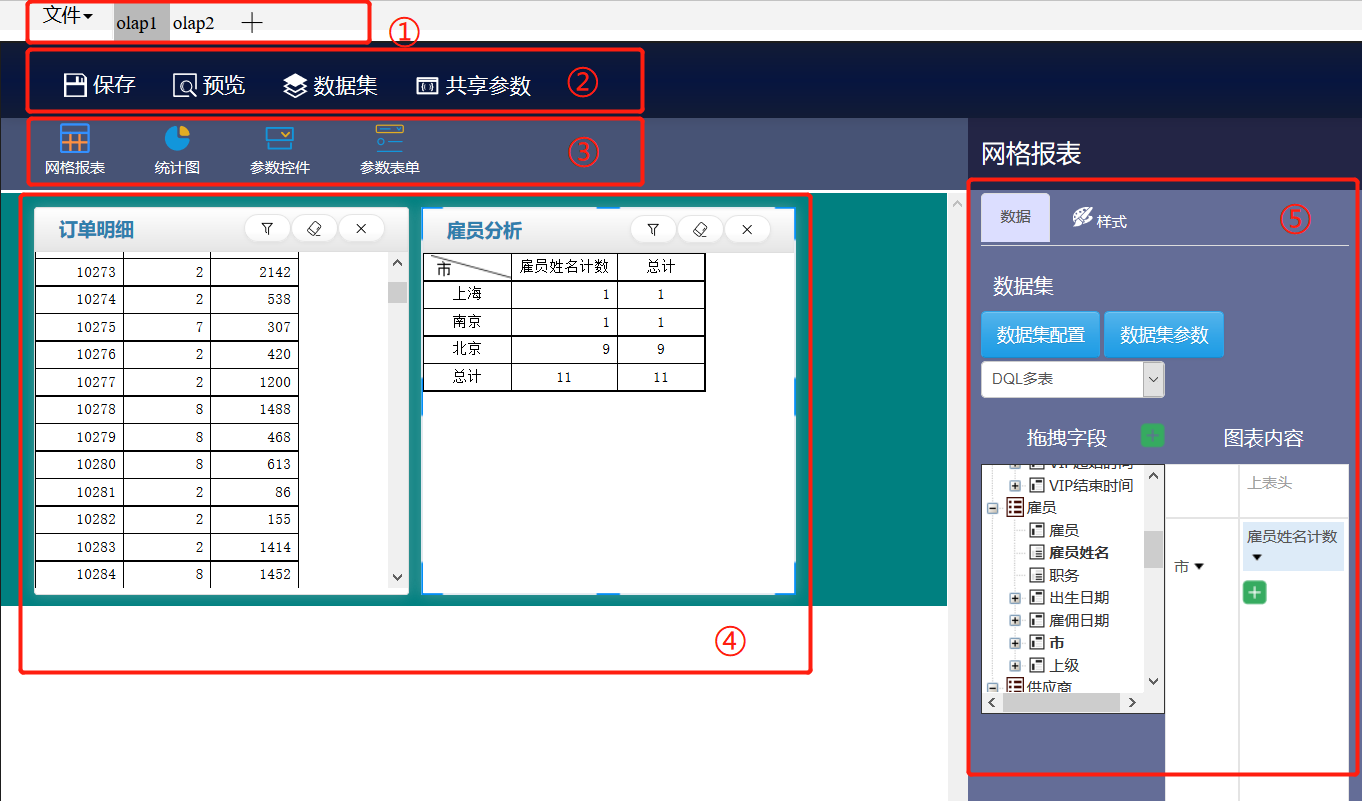Select the 网格报表 grid report component
The image size is (1362, 801).
(75, 150)
